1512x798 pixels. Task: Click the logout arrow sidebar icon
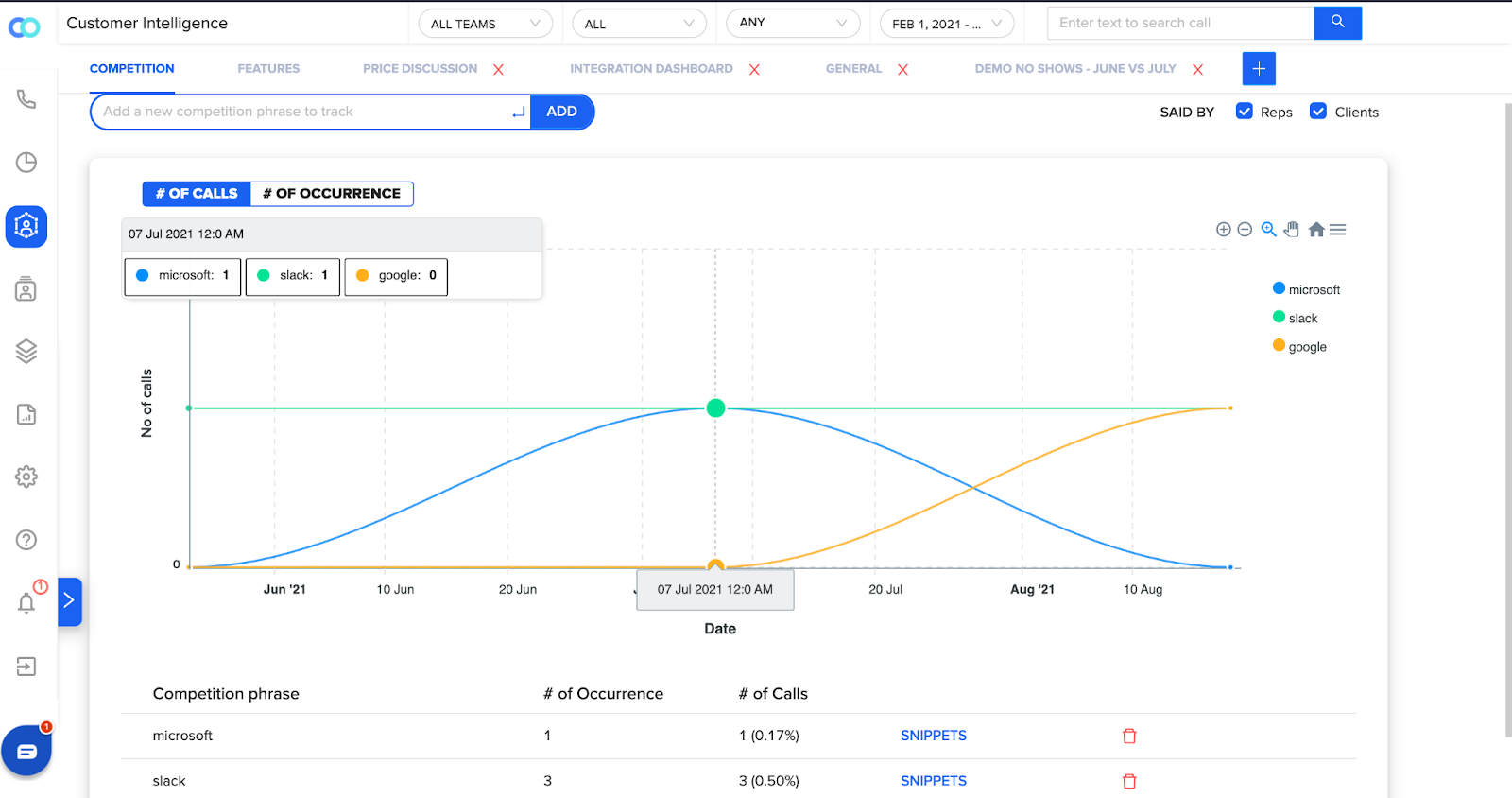pyautogui.click(x=26, y=667)
